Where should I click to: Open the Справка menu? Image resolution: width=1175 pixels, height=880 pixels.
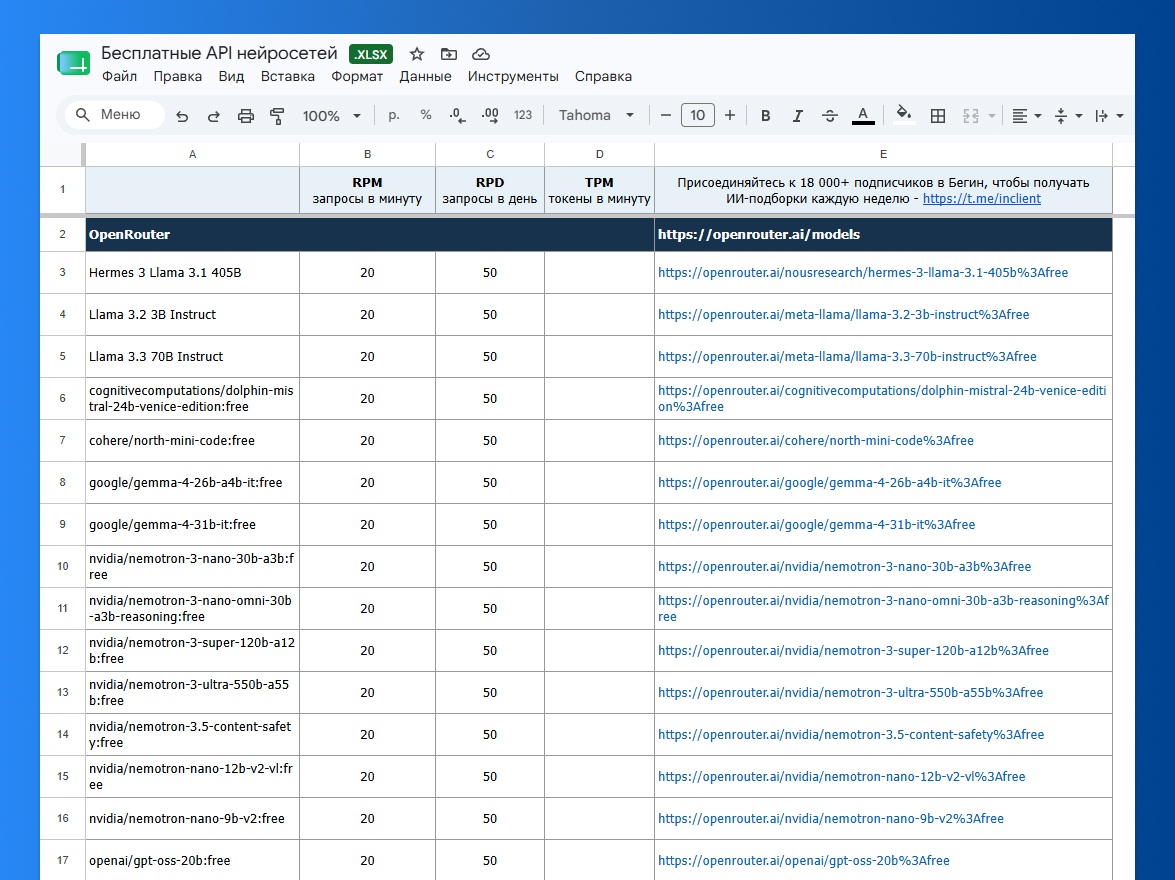click(x=603, y=76)
